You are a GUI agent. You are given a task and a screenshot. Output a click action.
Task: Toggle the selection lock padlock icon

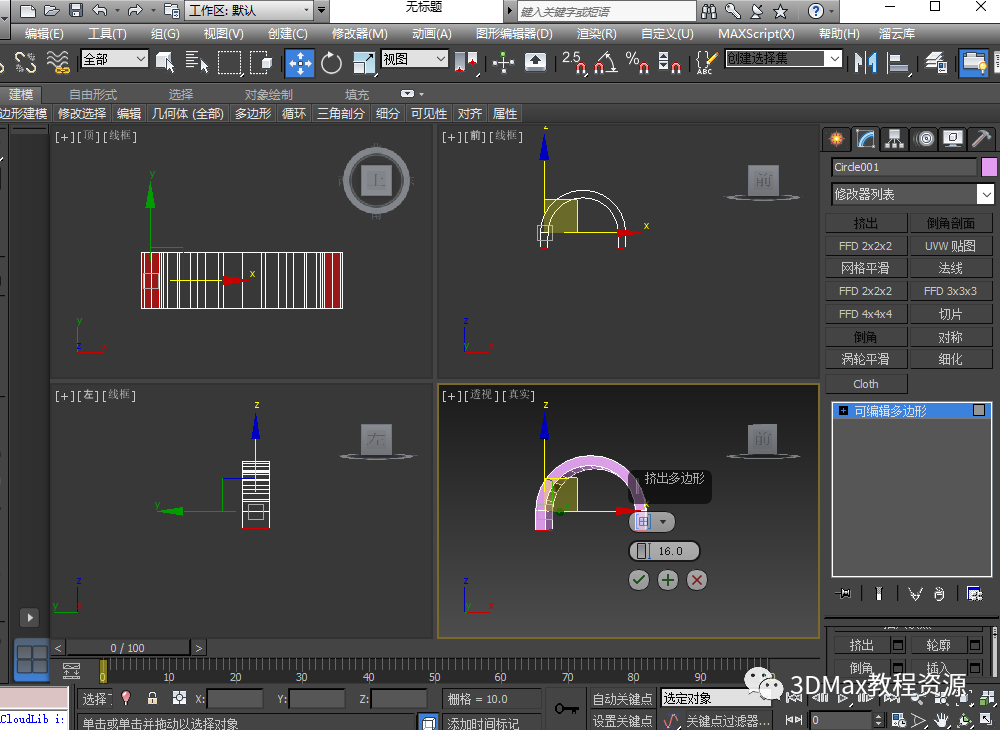click(x=152, y=698)
